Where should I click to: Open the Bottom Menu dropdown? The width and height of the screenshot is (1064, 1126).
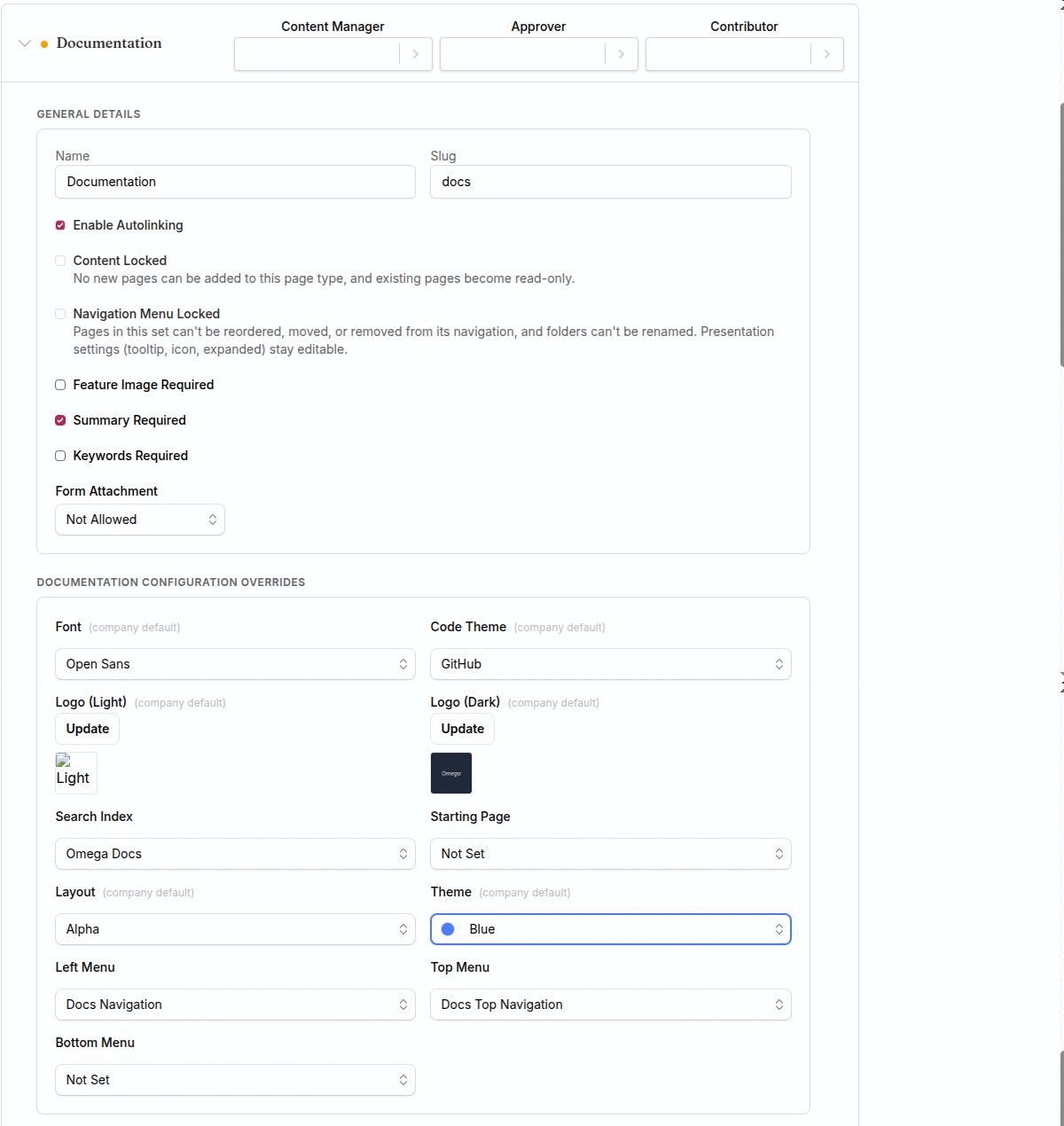click(x=235, y=1080)
